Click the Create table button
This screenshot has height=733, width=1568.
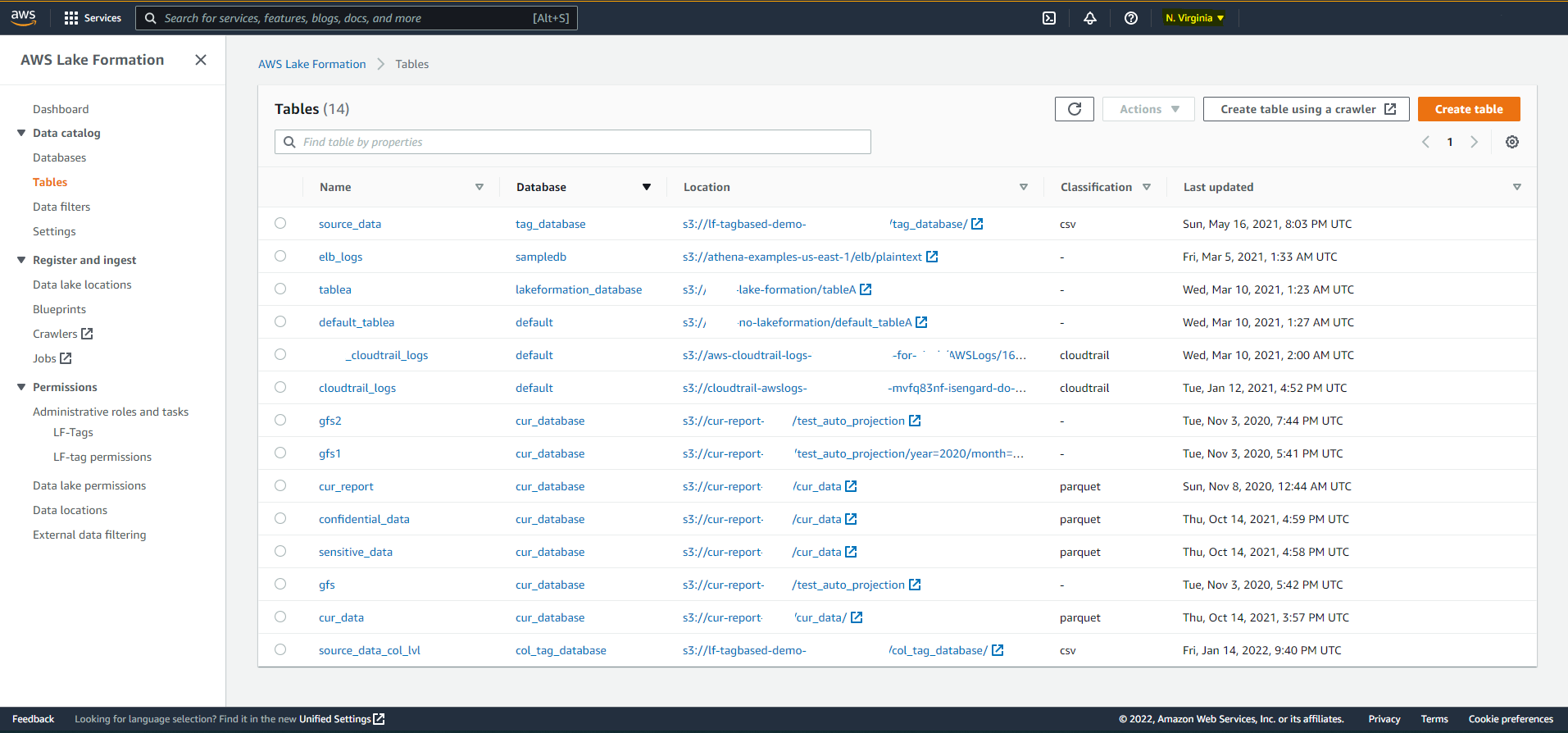tap(1469, 109)
